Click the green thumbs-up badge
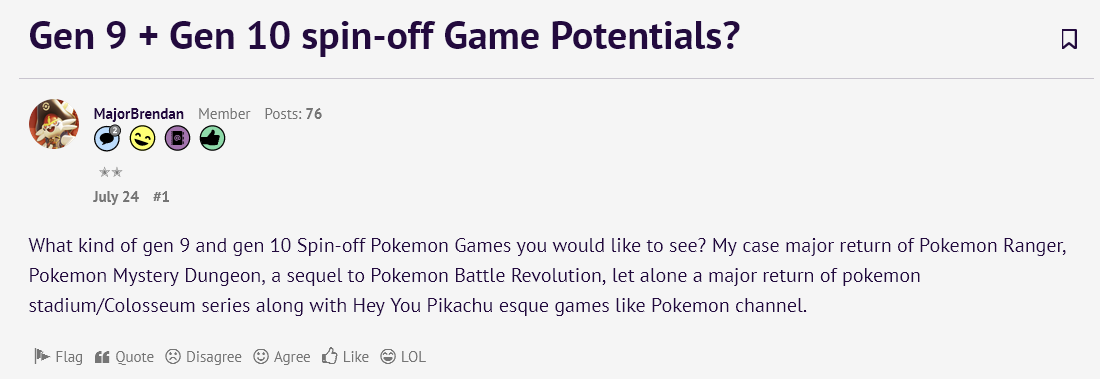This screenshot has height=379, width=1100. pos(213,139)
